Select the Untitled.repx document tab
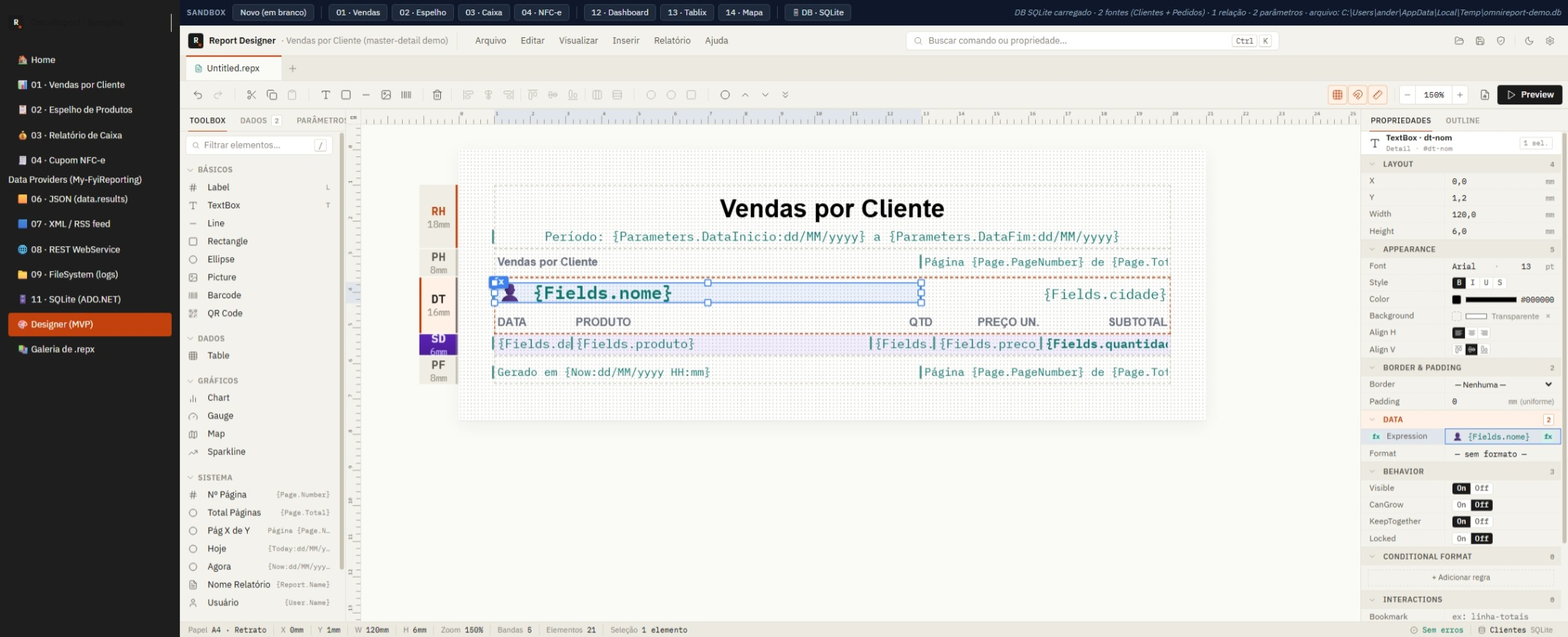 click(x=232, y=69)
